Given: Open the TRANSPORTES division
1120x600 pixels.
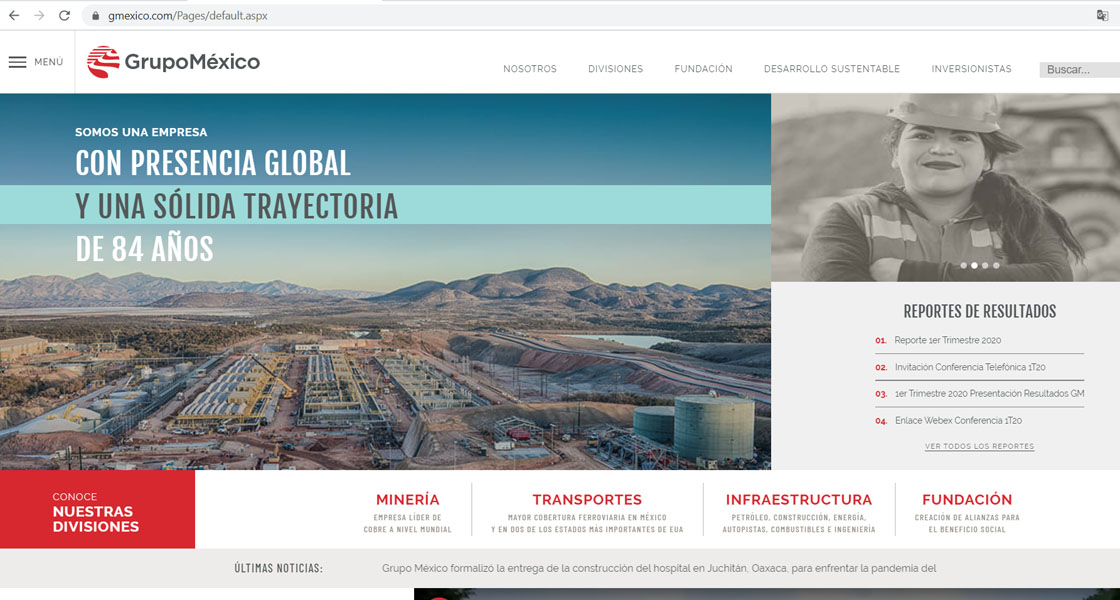Looking at the screenshot, I should coord(587,500).
